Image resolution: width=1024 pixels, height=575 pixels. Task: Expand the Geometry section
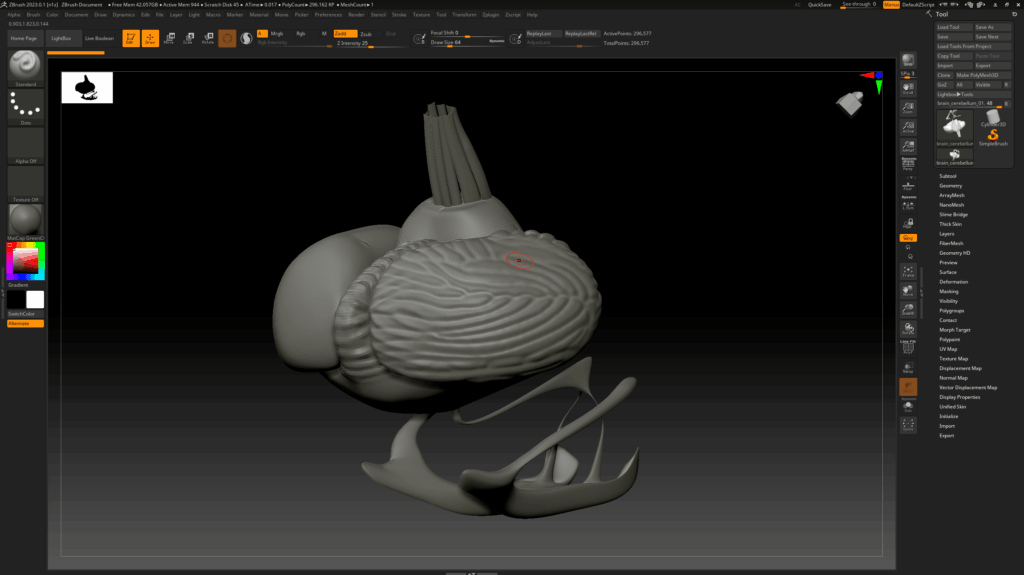[950, 186]
